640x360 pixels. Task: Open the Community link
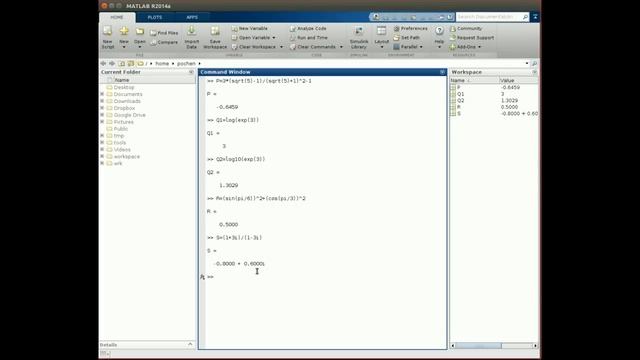(466, 29)
